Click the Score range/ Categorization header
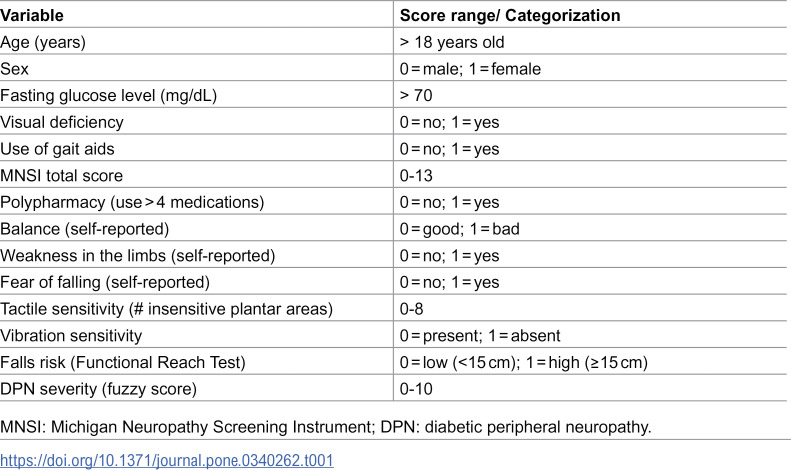This screenshot has width=791, height=470. pos(510,16)
